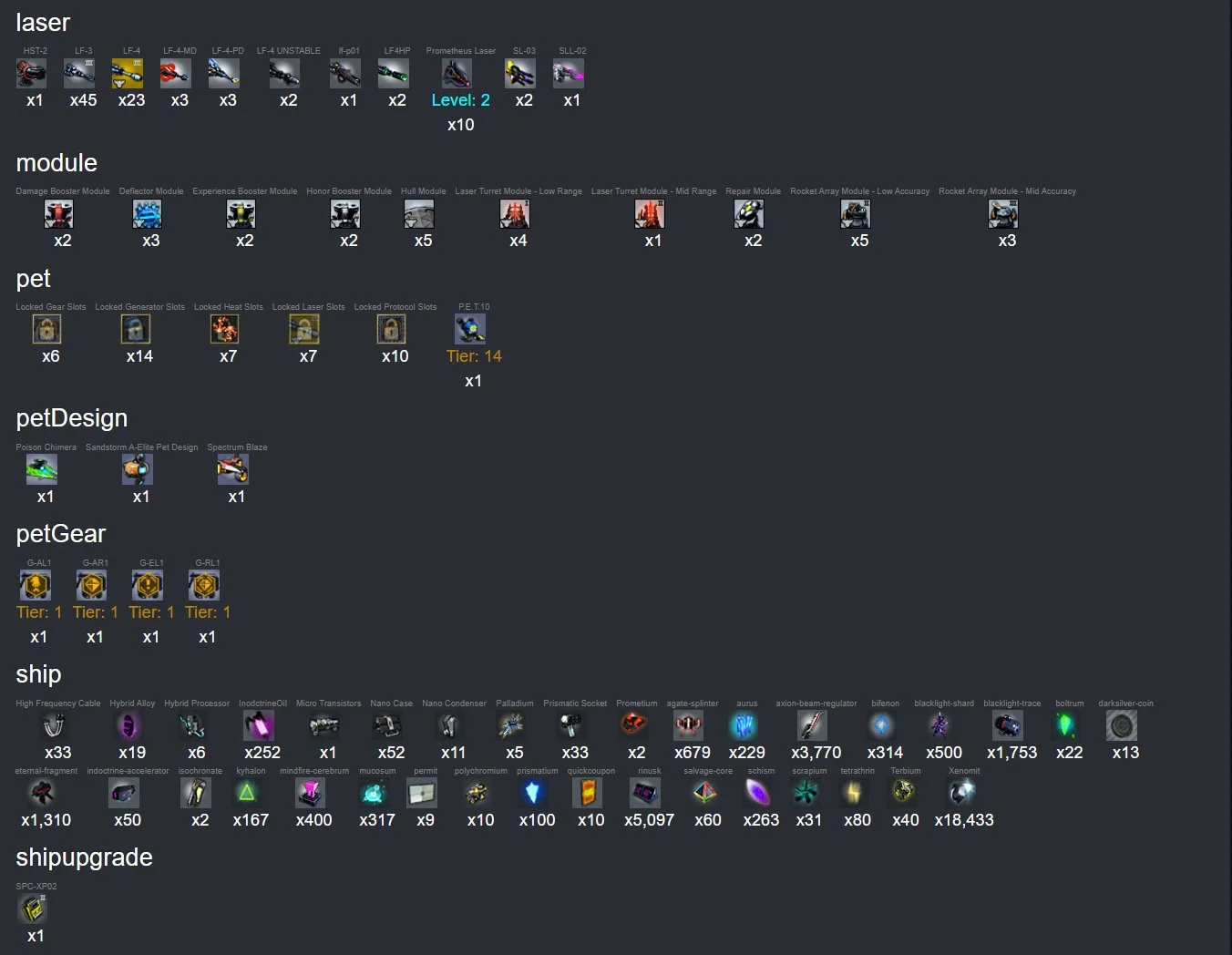This screenshot has height=955, width=1232.
Task: Click the P.E.T.10 pet icon
Action: pyautogui.click(x=469, y=329)
